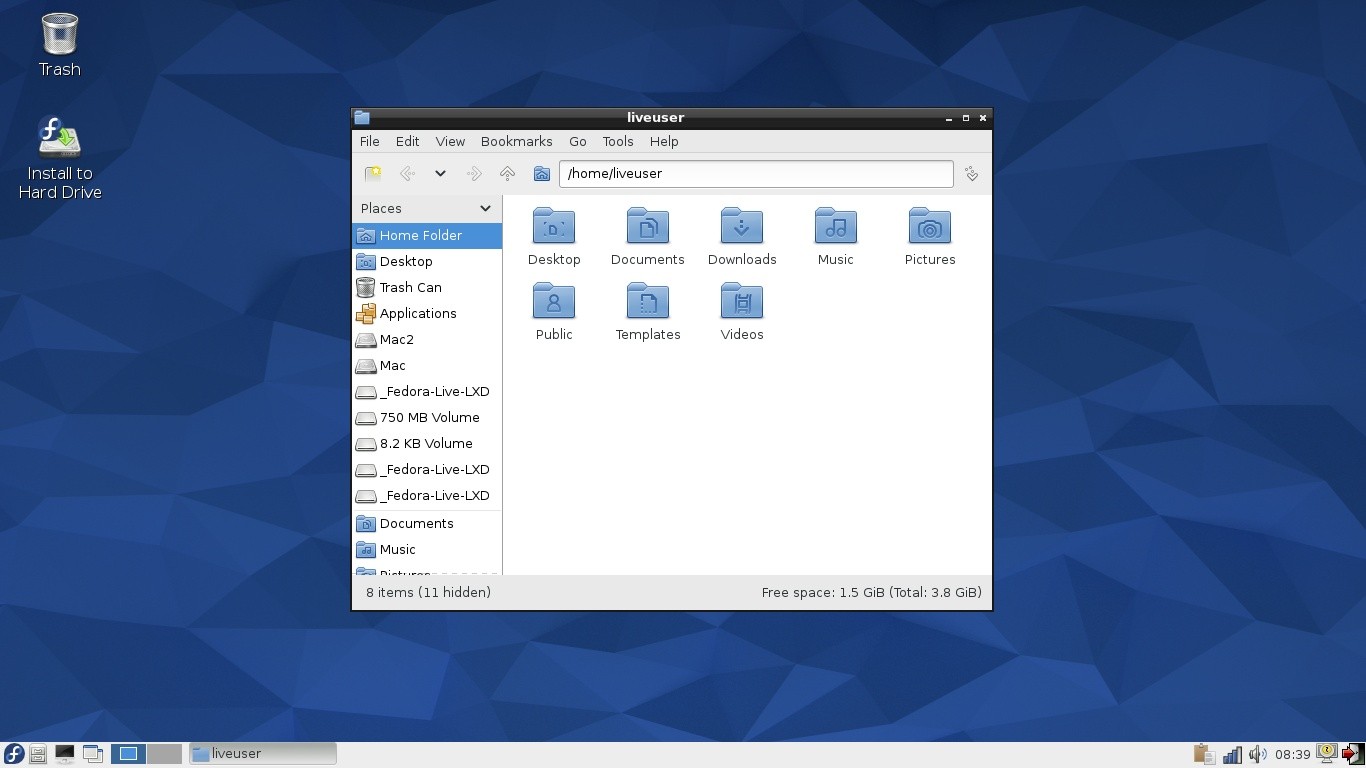
Task: Select 750 MB Volume in sidebar
Action: click(429, 417)
